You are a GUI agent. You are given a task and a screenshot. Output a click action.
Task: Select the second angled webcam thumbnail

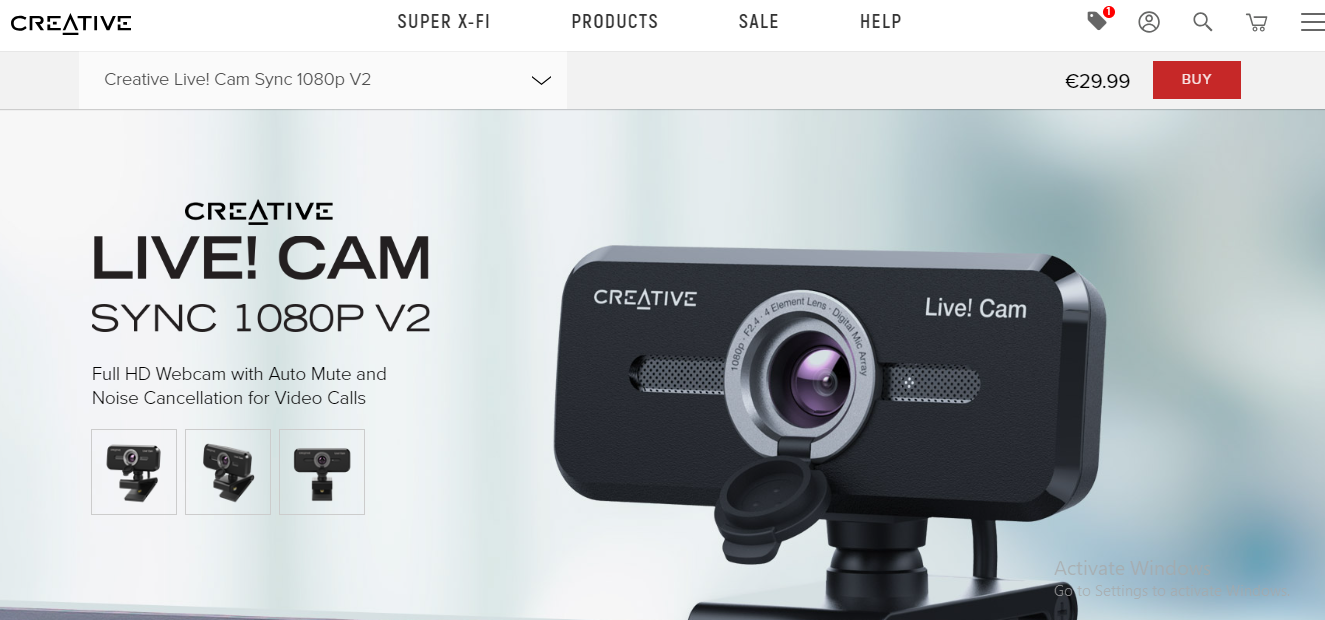point(228,472)
